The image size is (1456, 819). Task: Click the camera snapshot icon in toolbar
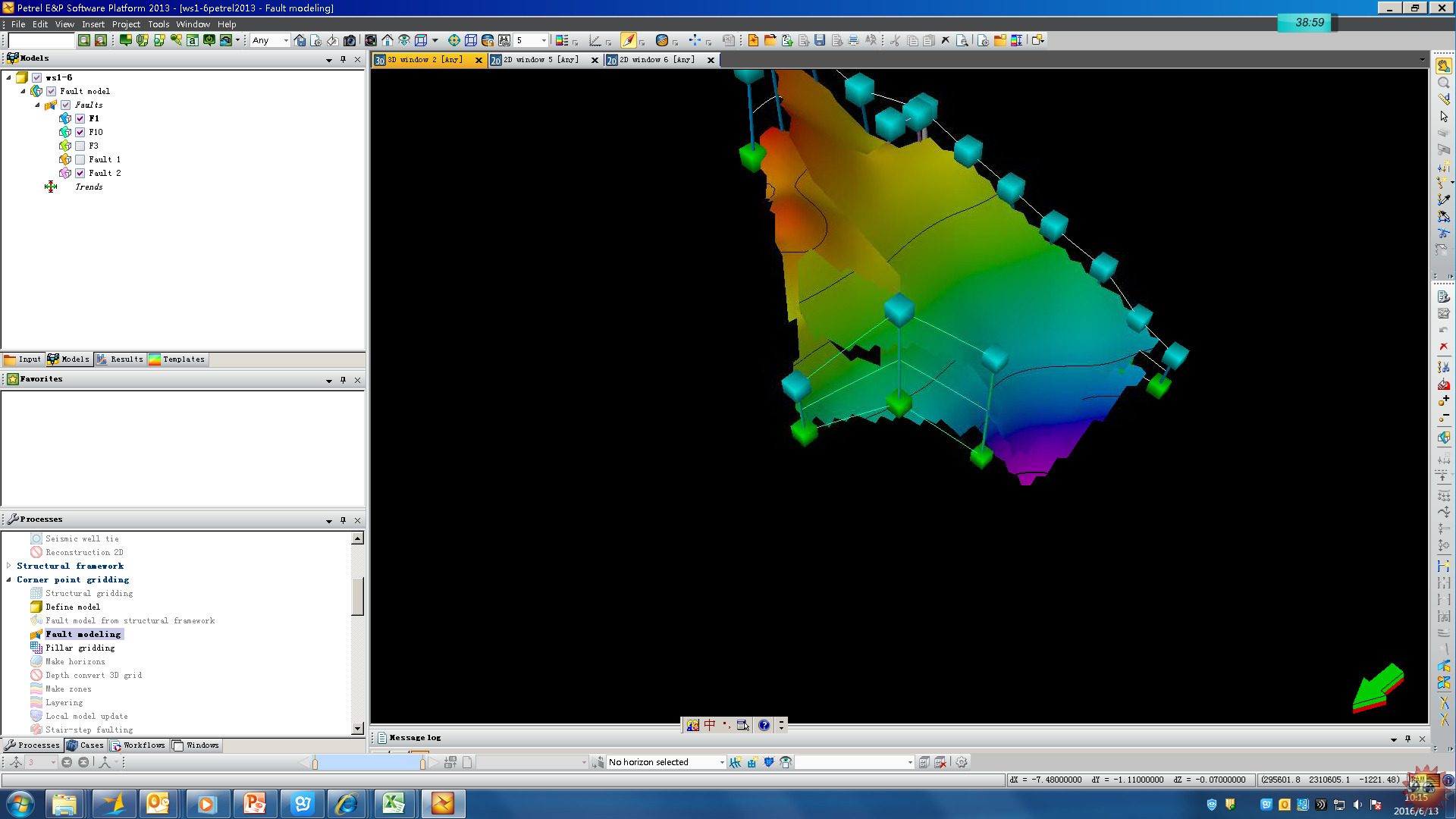(x=350, y=40)
